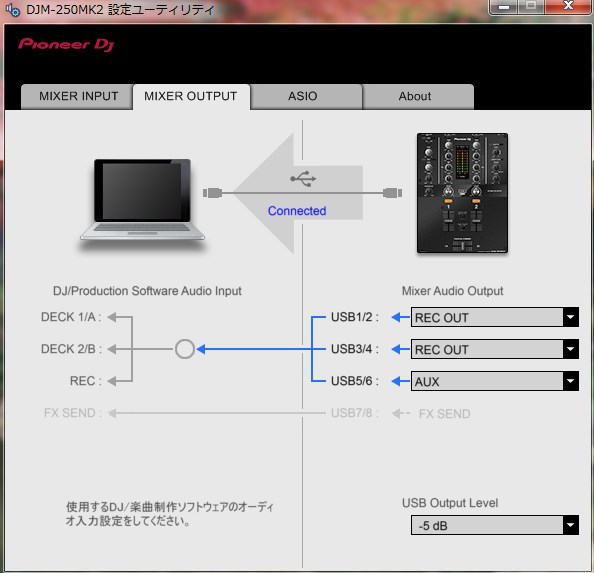Image resolution: width=594 pixels, height=573 pixels.
Task: Click the USB3/4 label
Action: click(355, 349)
